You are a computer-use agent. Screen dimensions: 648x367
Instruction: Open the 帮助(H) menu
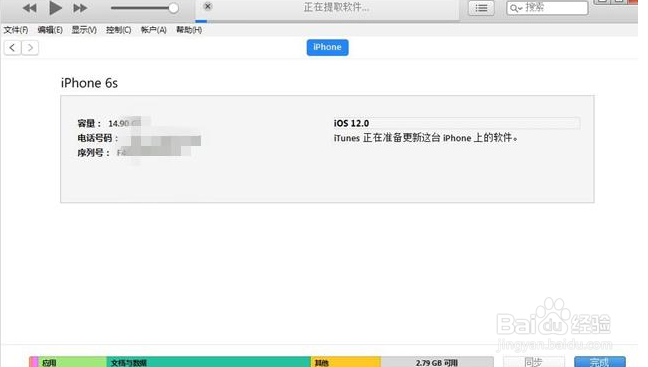pos(189,30)
